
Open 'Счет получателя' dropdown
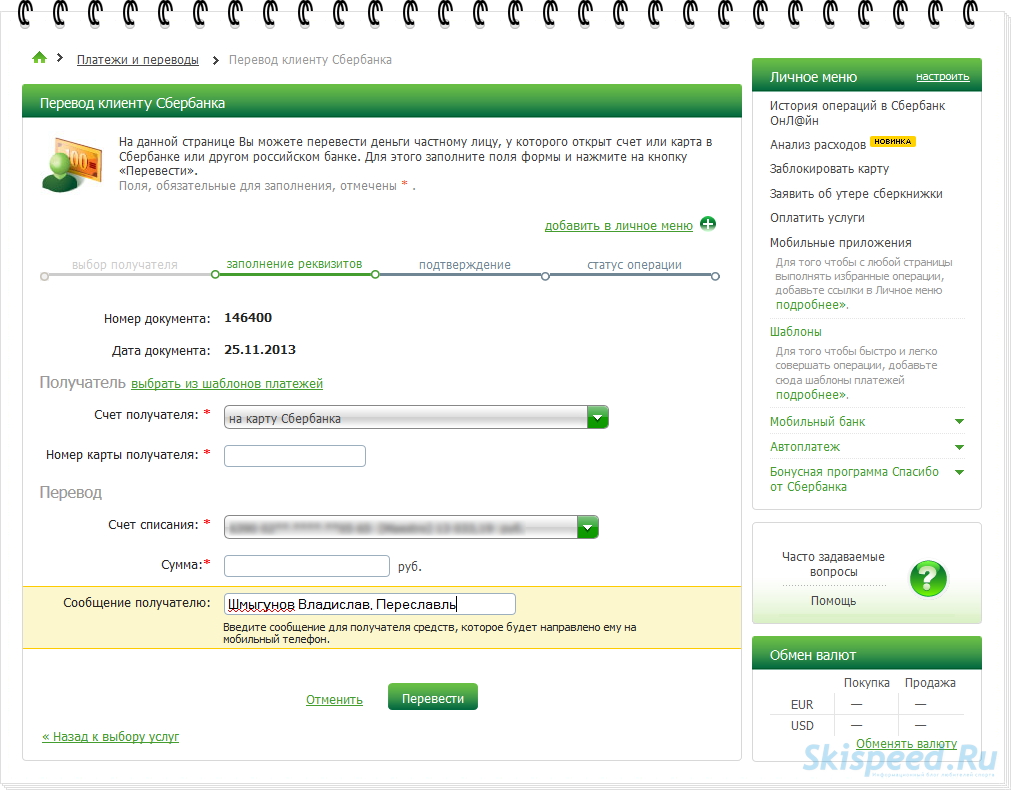click(x=416, y=418)
